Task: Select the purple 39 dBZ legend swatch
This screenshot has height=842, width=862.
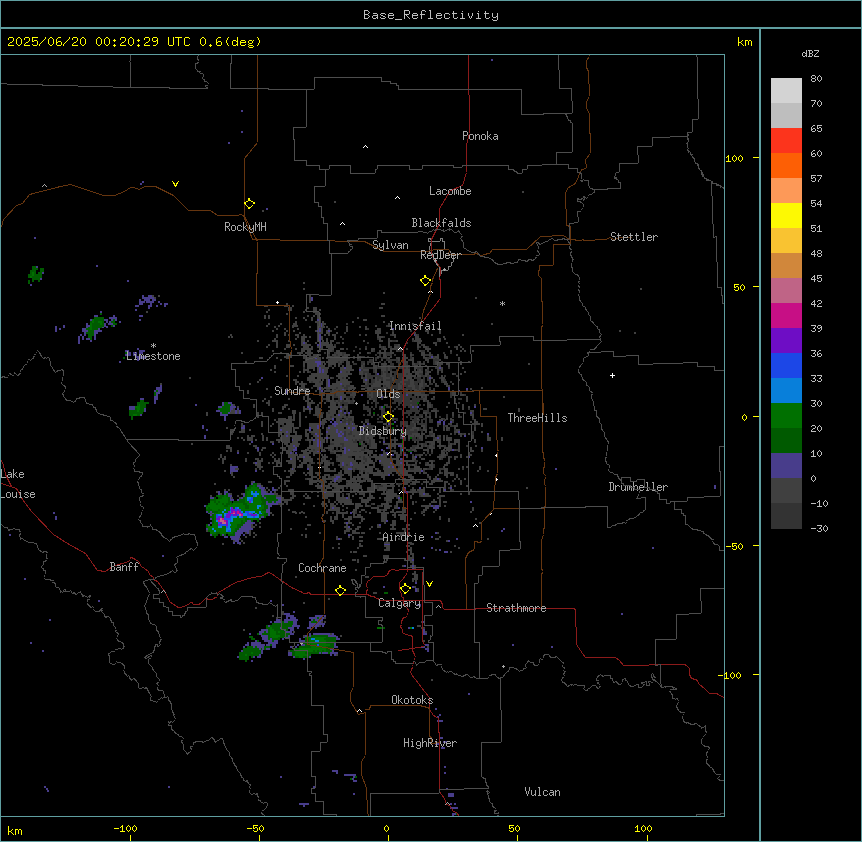Action: point(786,340)
